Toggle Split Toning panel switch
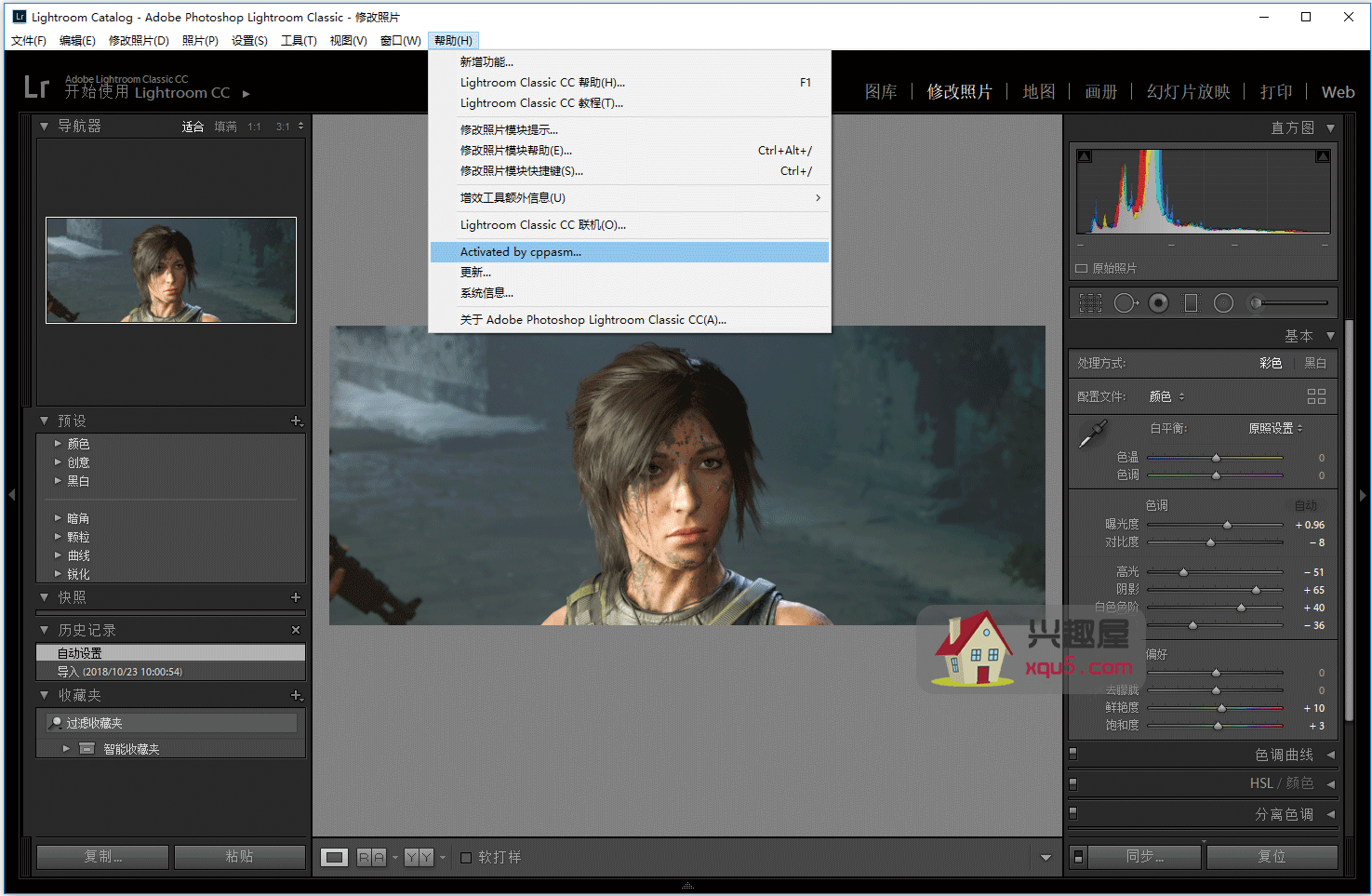Viewport: 1372px width, 896px height. point(1072,813)
